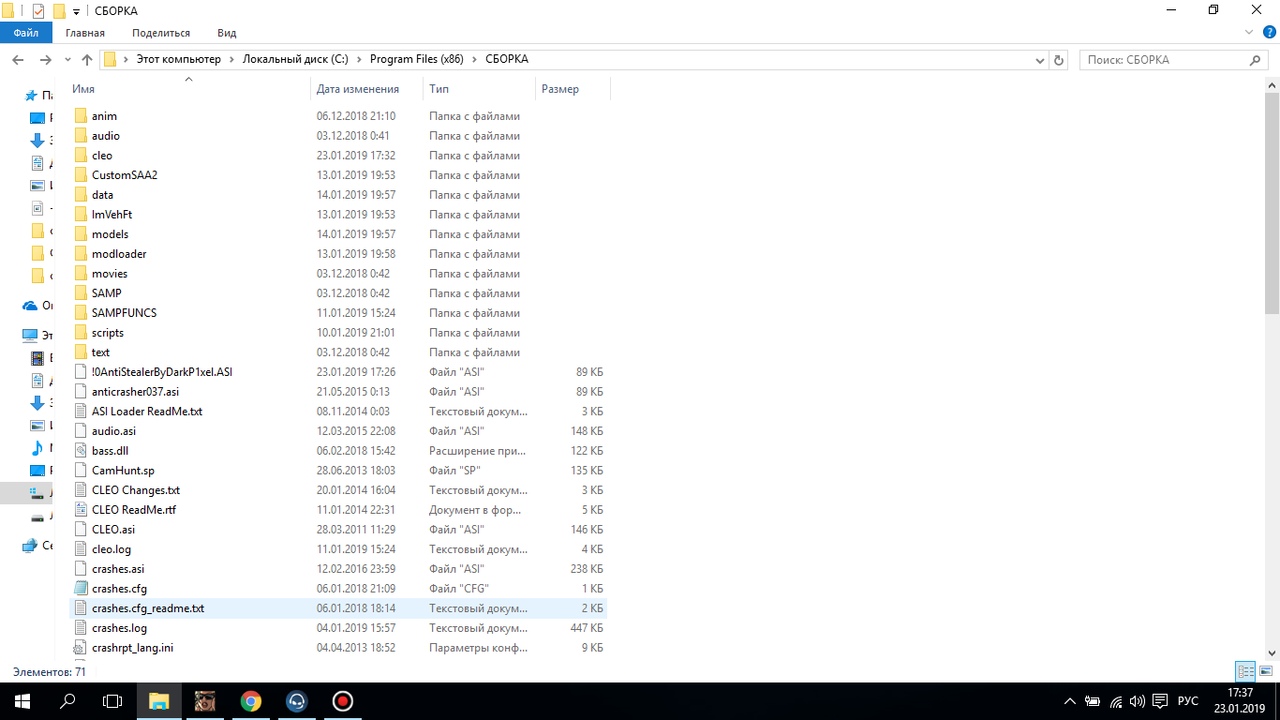This screenshot has width=1280, height=720.
Task: Open the Поделиться ribbon tab
Action: tap(161, 33)
